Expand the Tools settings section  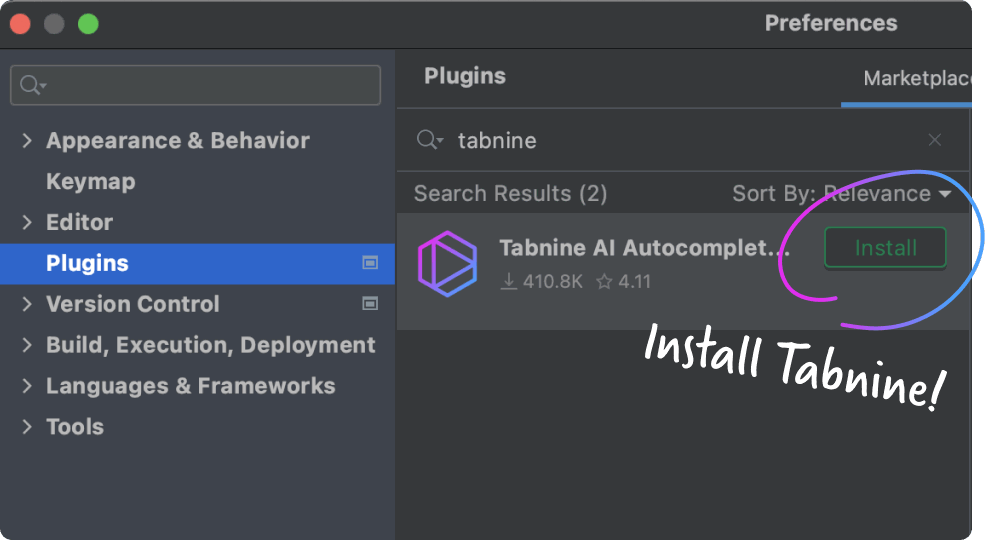click(x=27, y=427)
